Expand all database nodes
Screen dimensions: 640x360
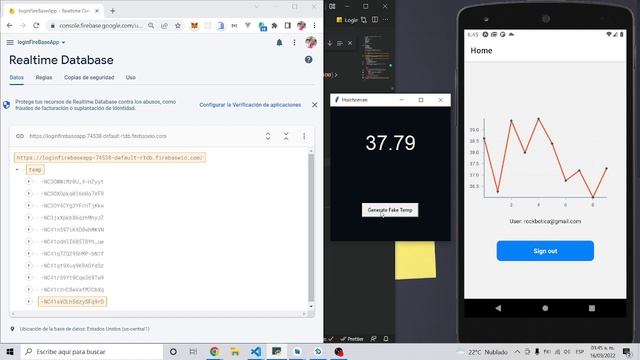pyautogui.click(x=268, y=136)
